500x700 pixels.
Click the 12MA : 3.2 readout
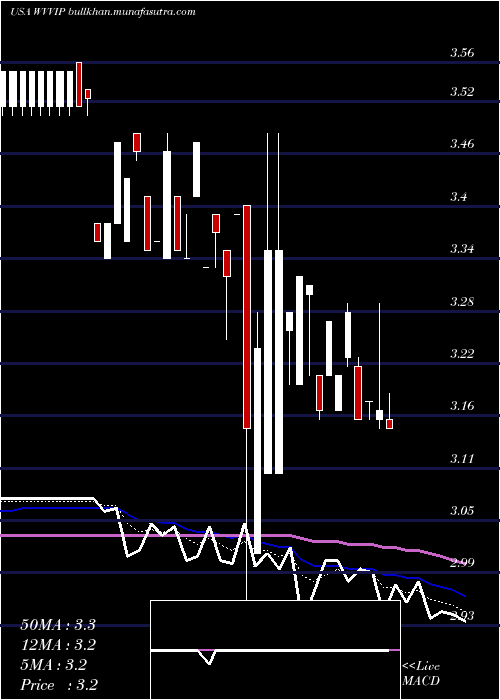pyautogui.click(x=58, y=645)
